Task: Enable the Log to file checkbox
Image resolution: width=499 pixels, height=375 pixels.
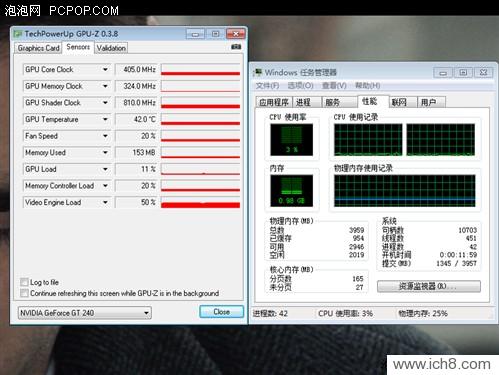Action: [24, 282]
